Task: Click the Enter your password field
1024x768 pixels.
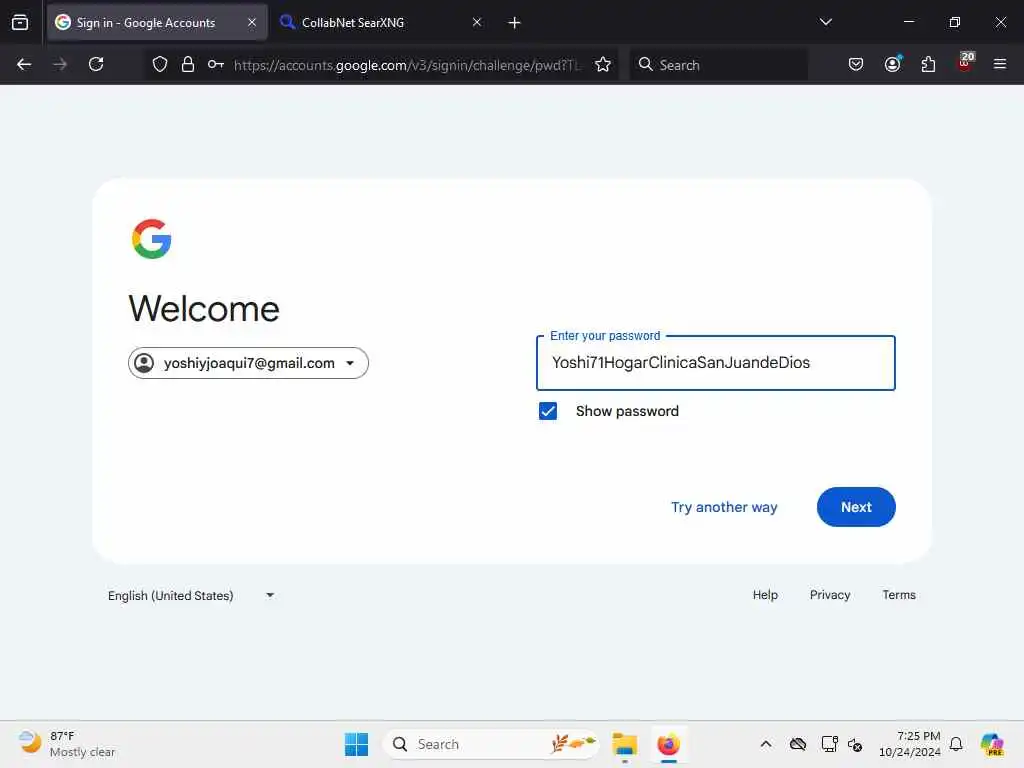Action: click(x=716, y=363)
